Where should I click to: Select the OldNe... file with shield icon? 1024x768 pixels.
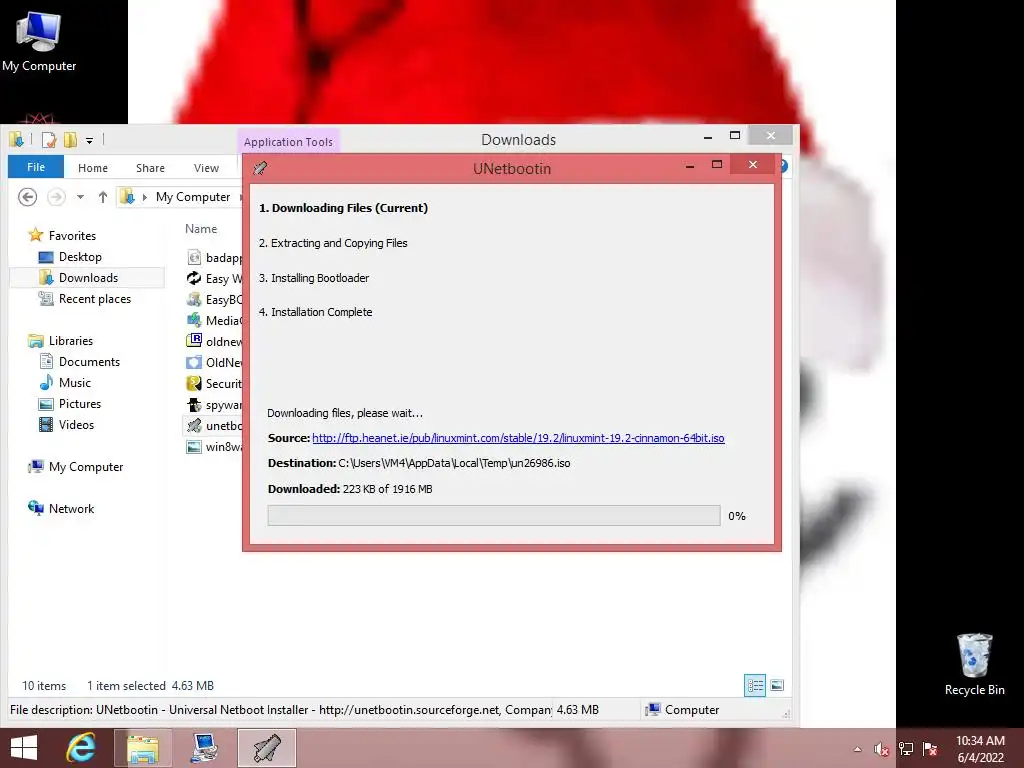[214, 362]
